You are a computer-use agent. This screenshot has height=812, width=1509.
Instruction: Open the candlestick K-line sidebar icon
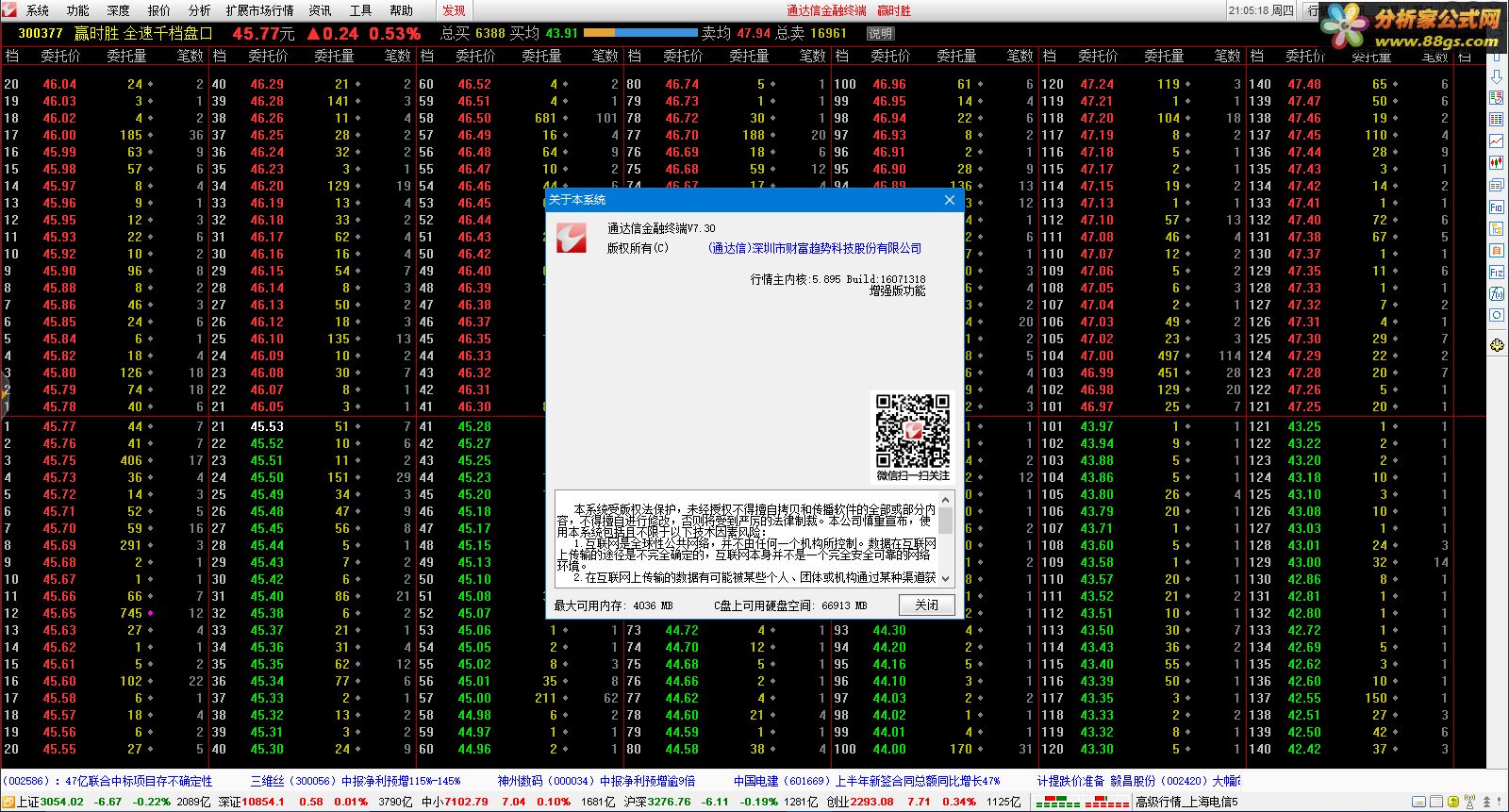(1497, 163)
